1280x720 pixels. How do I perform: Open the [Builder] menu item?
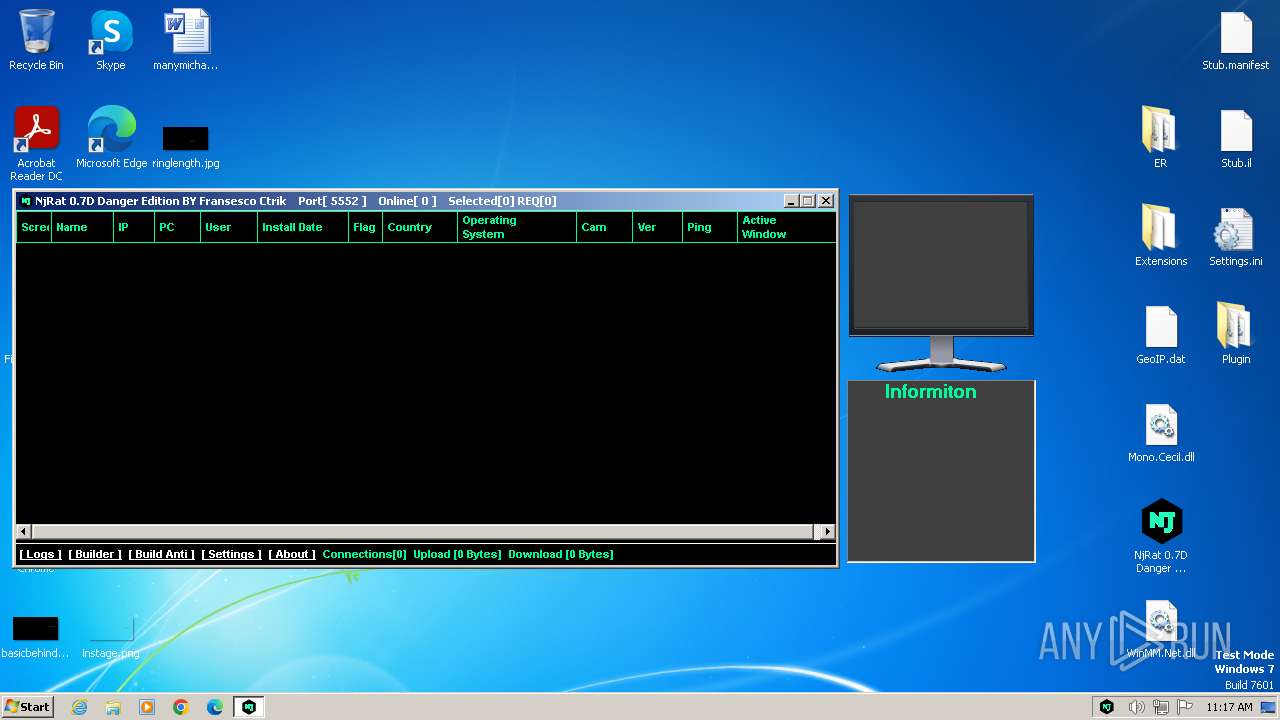click(95, 554)
